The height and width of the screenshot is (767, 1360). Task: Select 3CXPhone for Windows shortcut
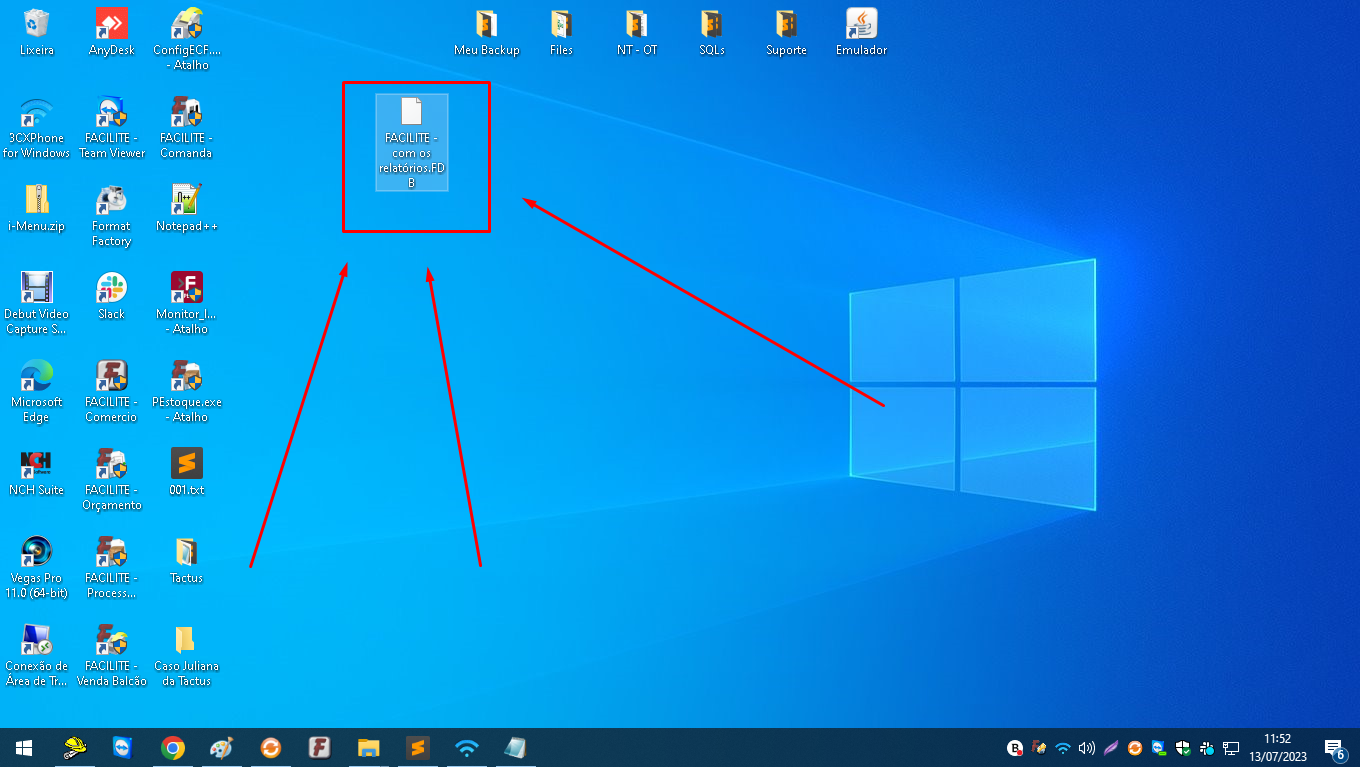pos(37,128)
